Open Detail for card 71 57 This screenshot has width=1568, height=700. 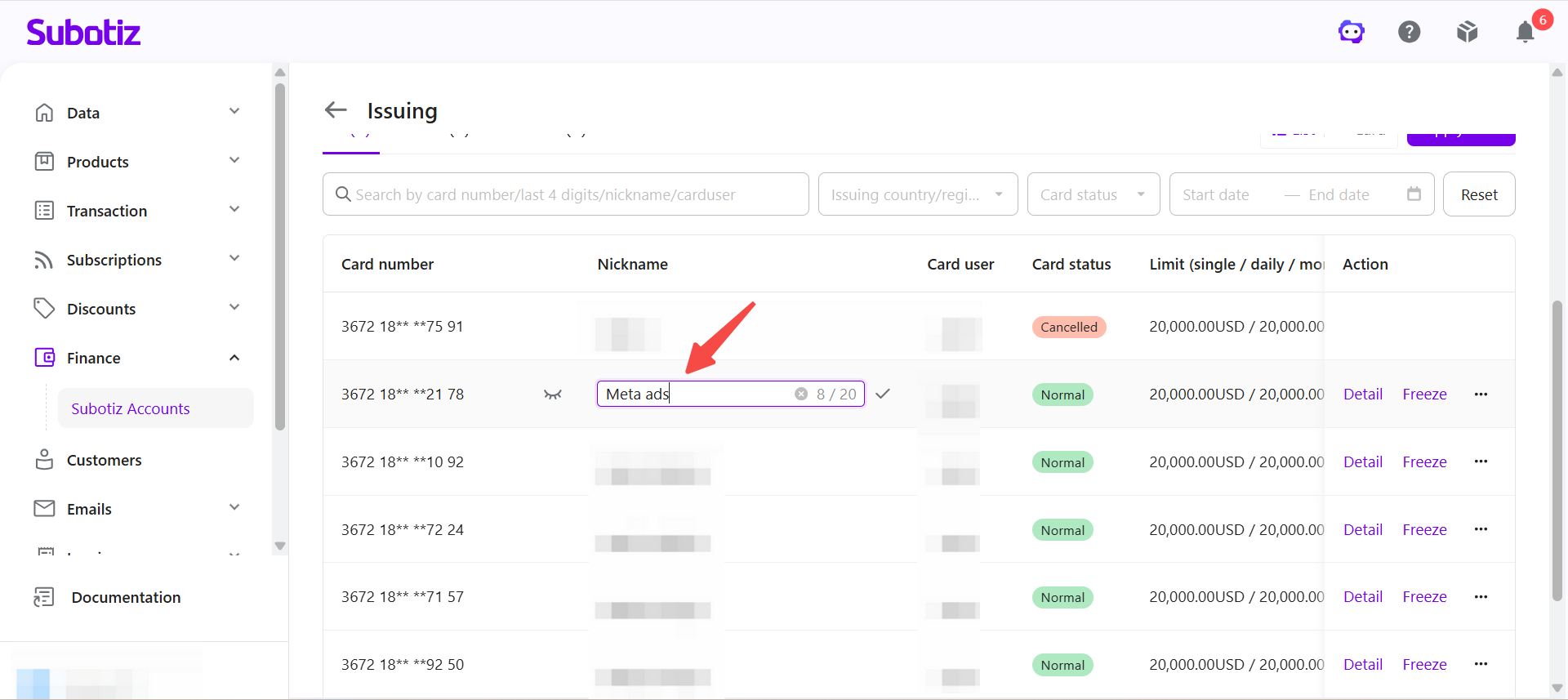pos(1363,597)
